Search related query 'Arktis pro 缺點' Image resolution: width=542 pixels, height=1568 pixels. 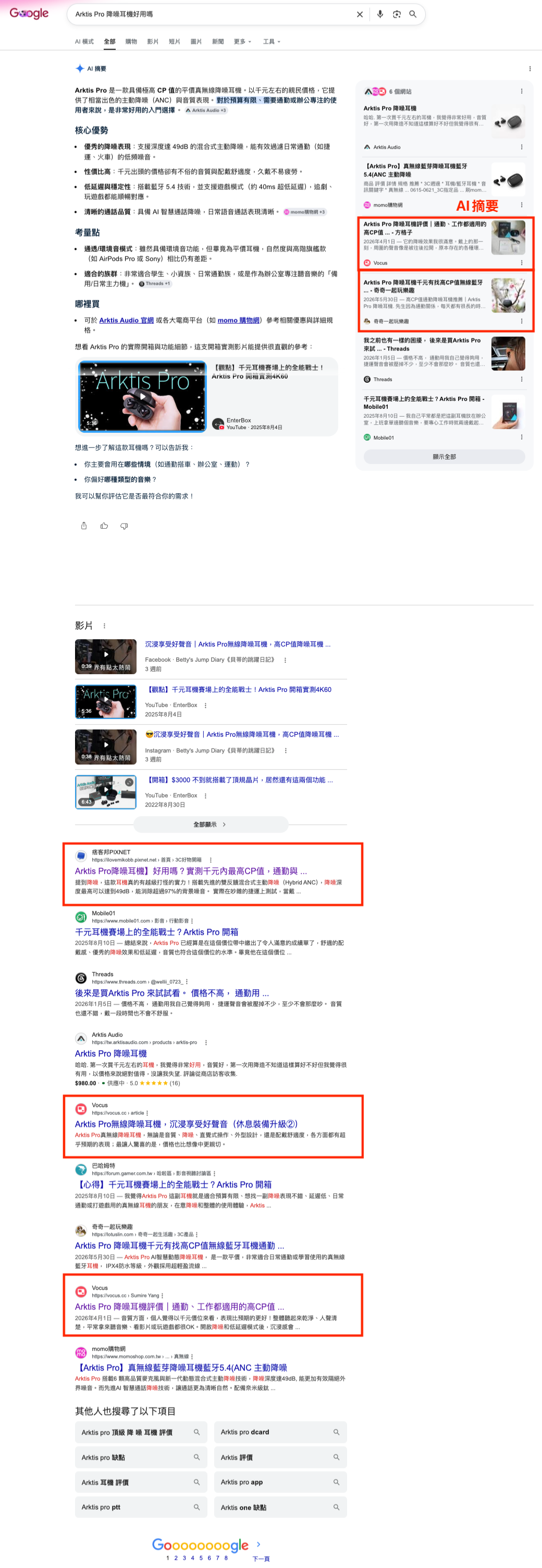(x=141, y=1457)
